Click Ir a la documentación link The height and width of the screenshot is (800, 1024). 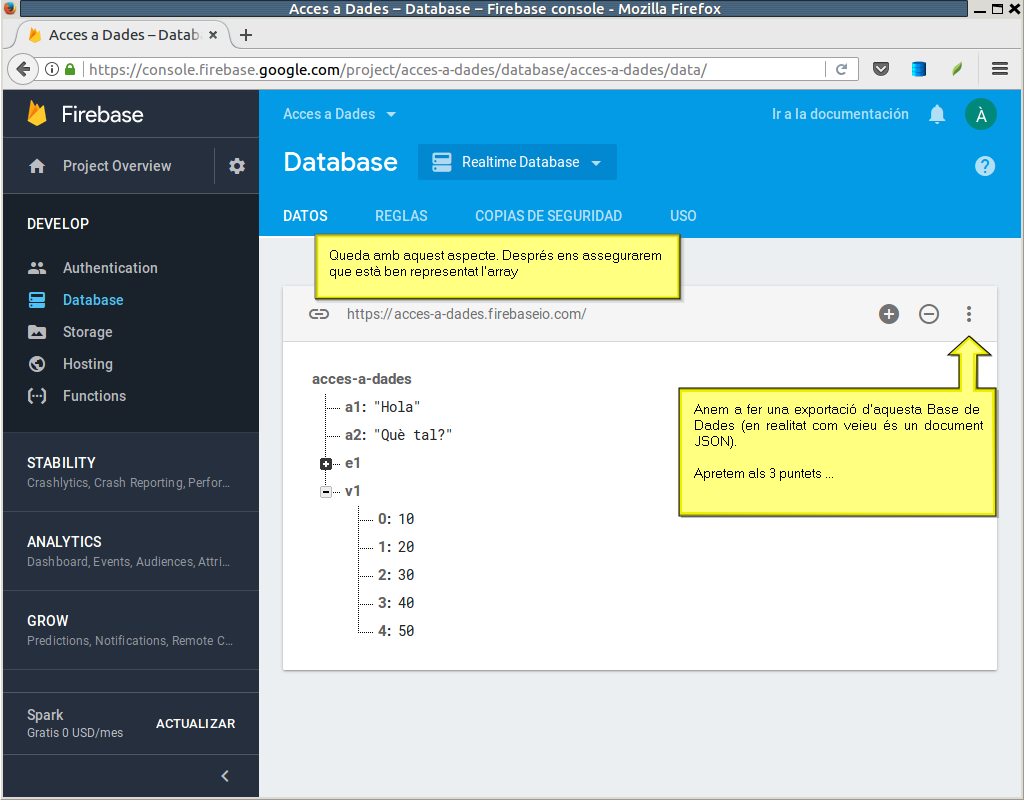[840, 114]
